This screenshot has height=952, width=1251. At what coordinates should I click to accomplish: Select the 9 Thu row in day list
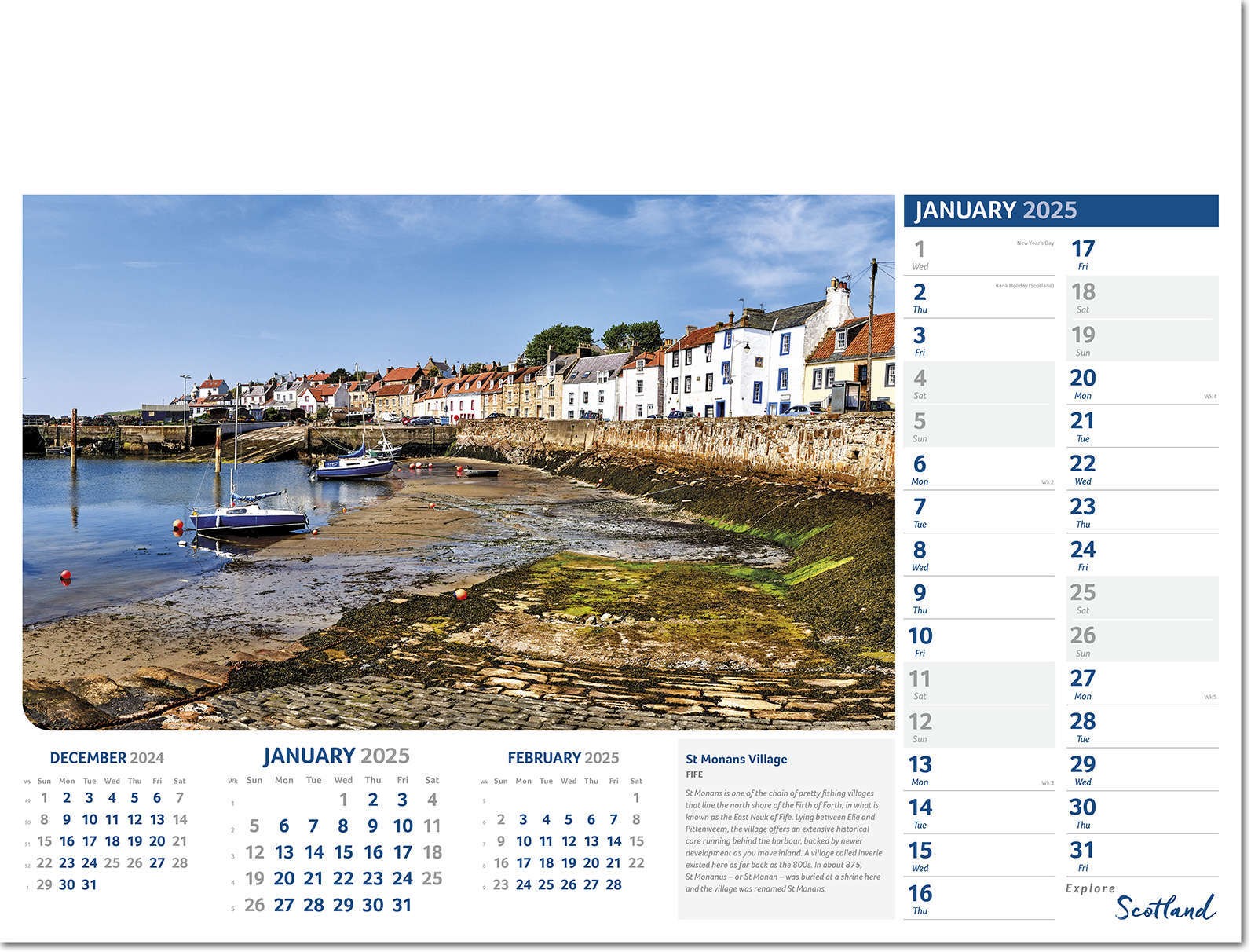pos(979,598)
